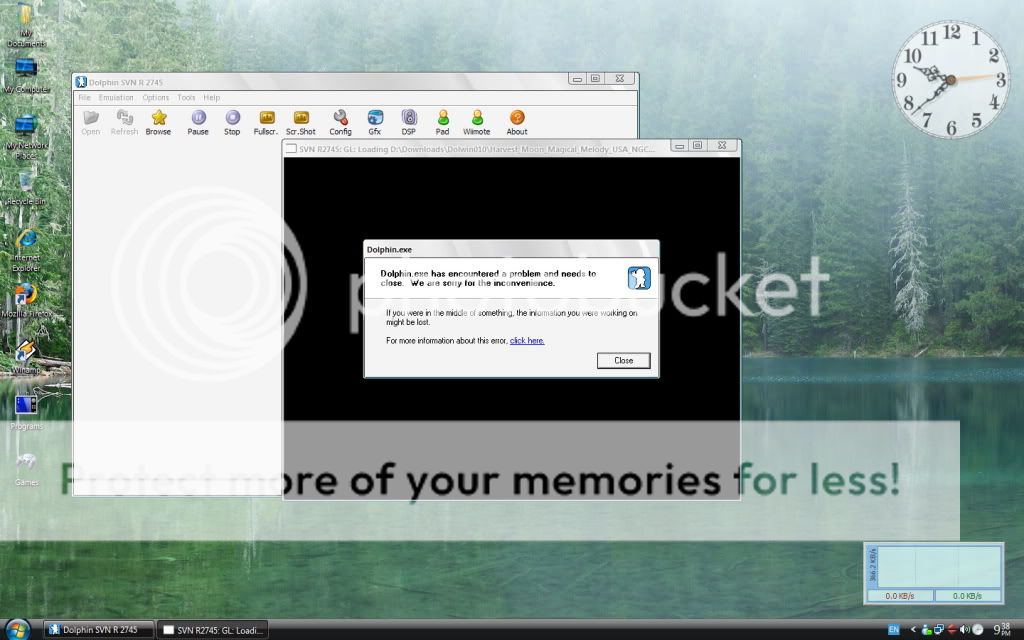The height and width of the screenshot is (640, 1024).
Task: Configure the Pad controller
Action: point(442,120)
